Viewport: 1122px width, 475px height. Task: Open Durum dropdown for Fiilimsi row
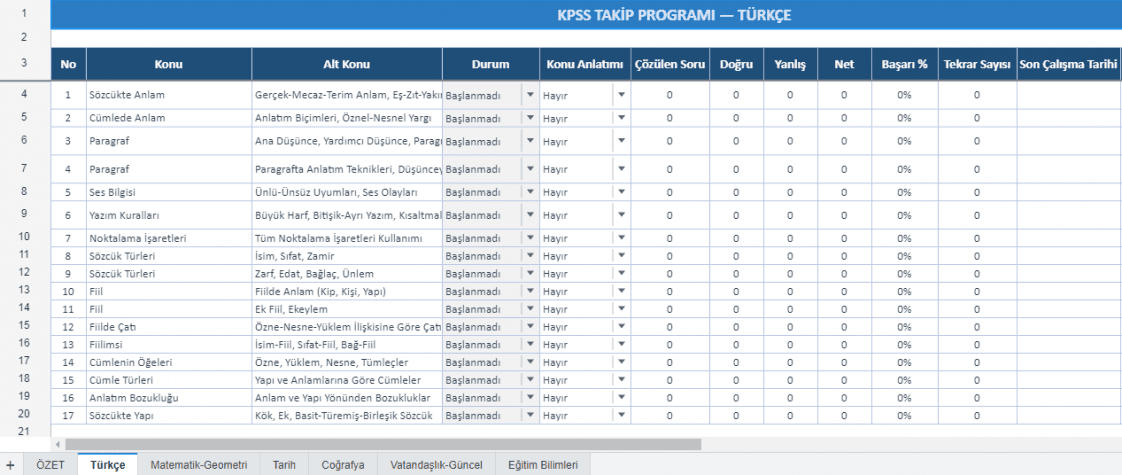click(x=530, y=344)
